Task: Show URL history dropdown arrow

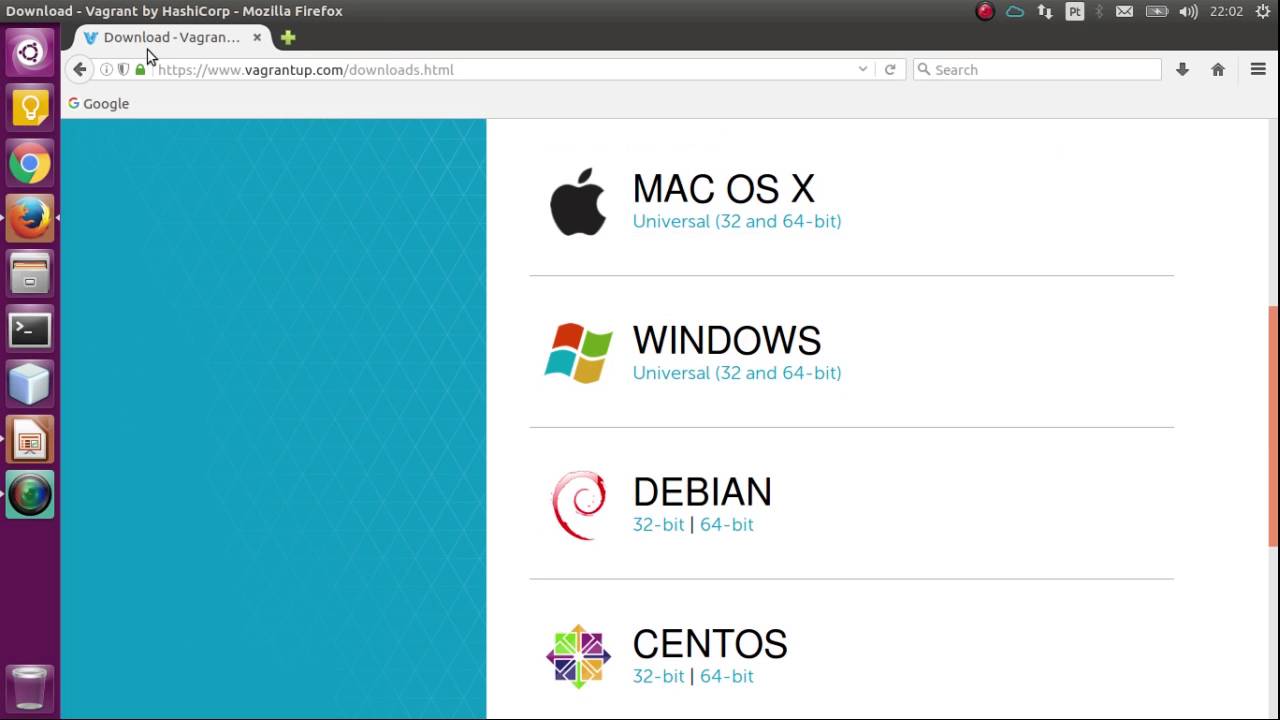Action: pos(862,70)
